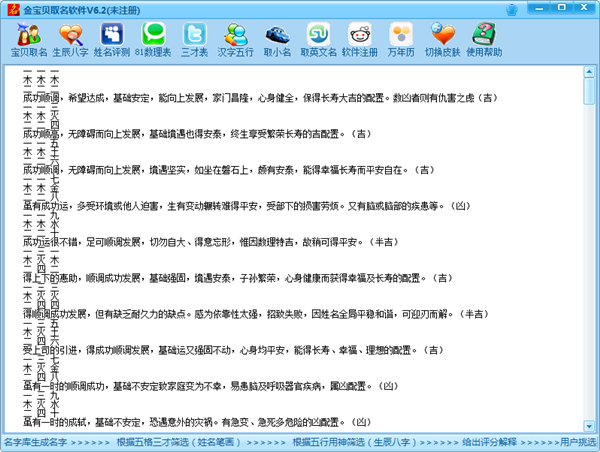Open the 取小名 nickname tool
The image size is (600, 452).
[277, 40]
